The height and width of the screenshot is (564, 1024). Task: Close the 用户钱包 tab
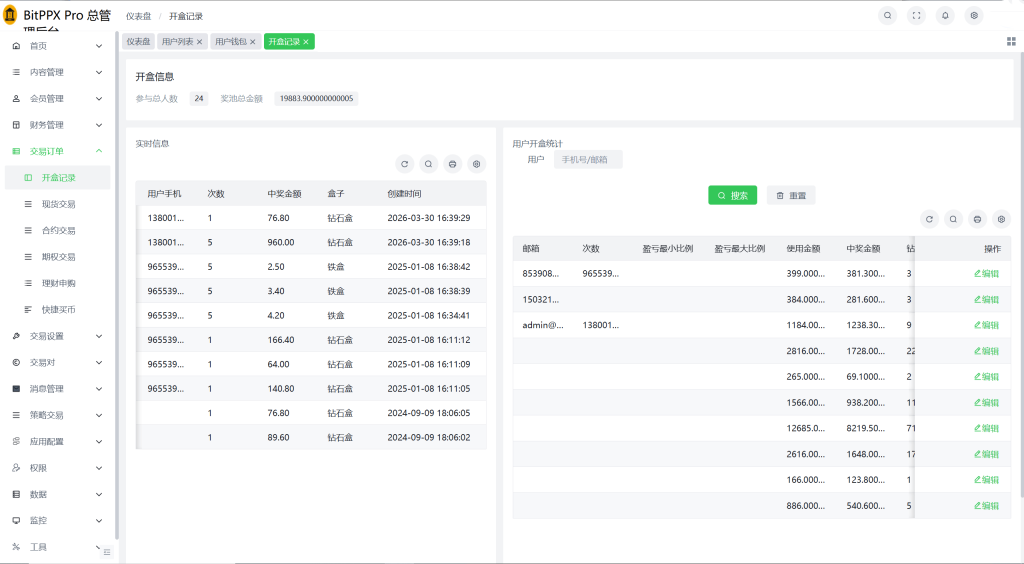(x=253, y=42)
